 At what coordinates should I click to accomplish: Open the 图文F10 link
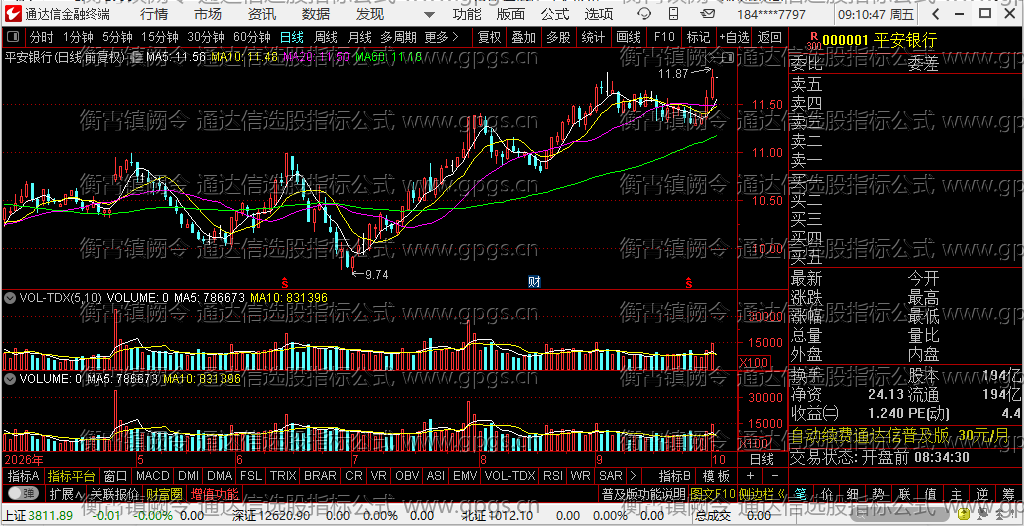(712, 492)
